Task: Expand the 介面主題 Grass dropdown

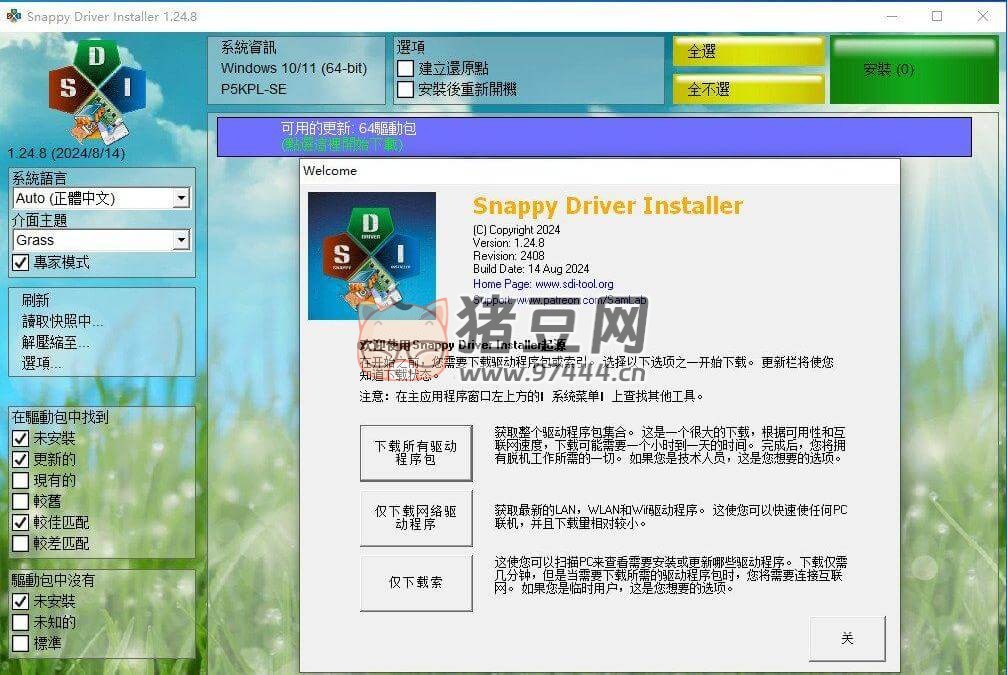Action: point(181,240)
